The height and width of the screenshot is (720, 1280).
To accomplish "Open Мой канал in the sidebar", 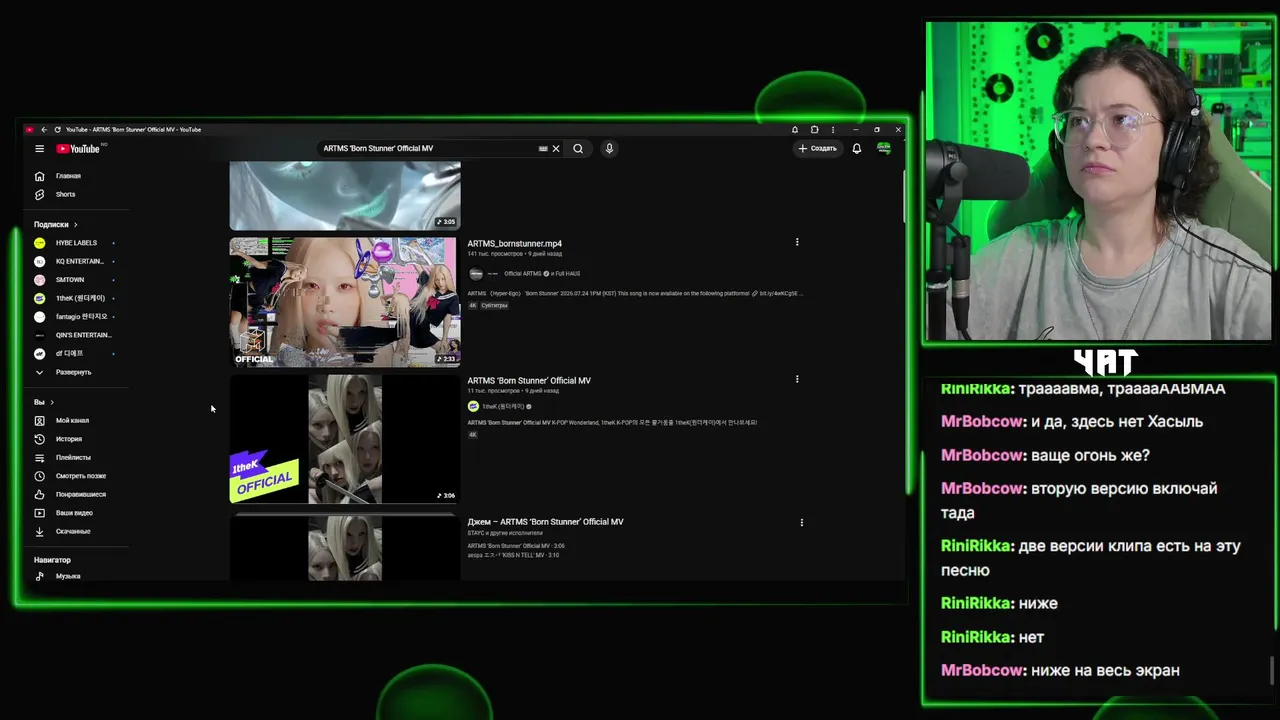I will 72,421.
